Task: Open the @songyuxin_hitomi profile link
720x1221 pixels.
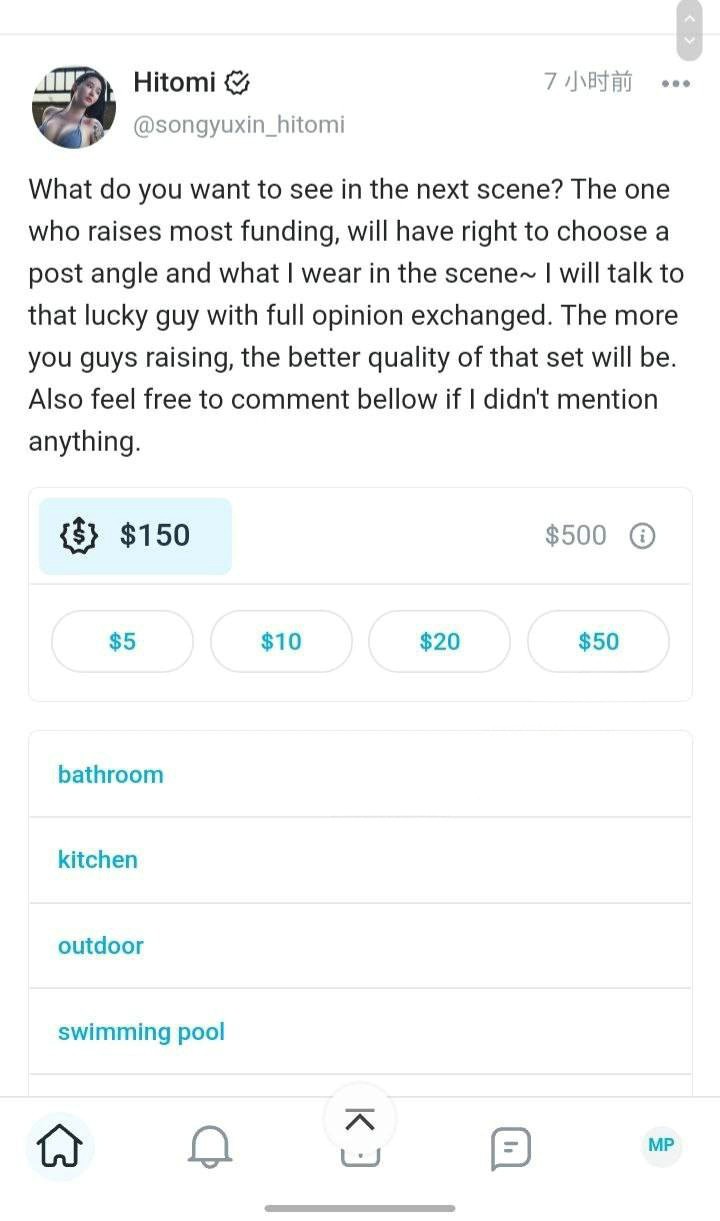Action: pos(239,125)
